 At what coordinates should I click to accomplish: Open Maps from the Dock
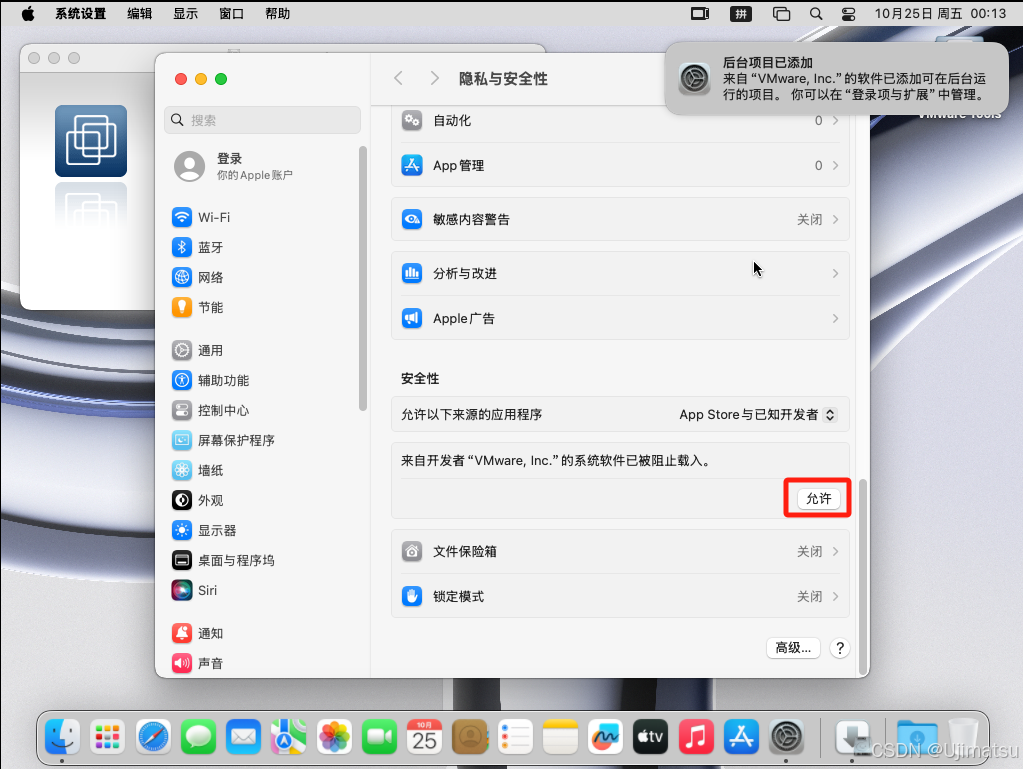click(x=288, y=737)
